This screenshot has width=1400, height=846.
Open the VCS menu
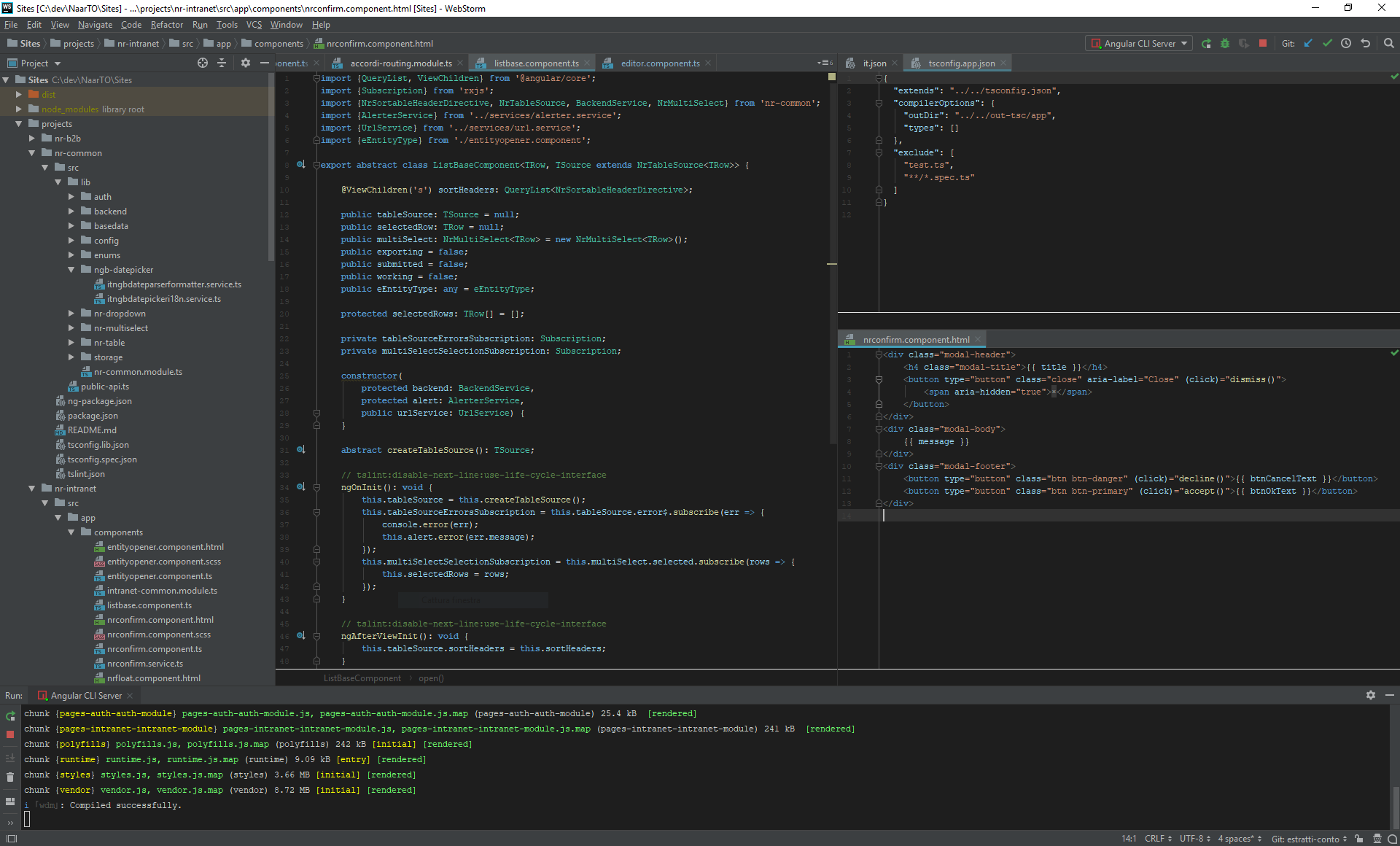tap(254, 25)
